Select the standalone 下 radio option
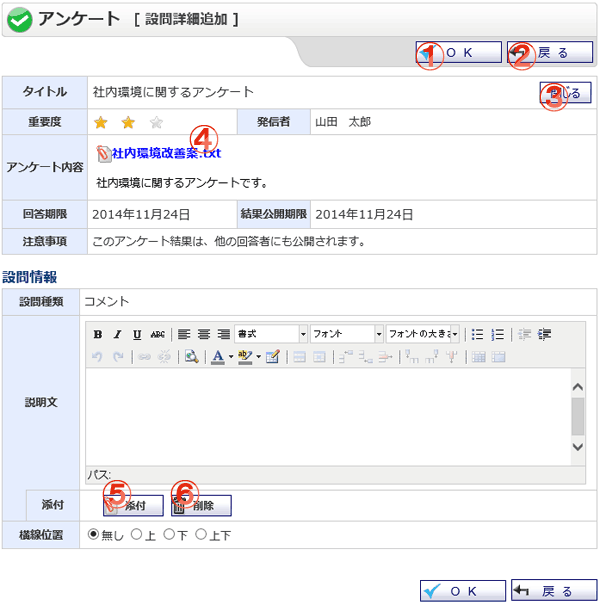Viewport: 600px width, 605px height. [x=169, y=534]
